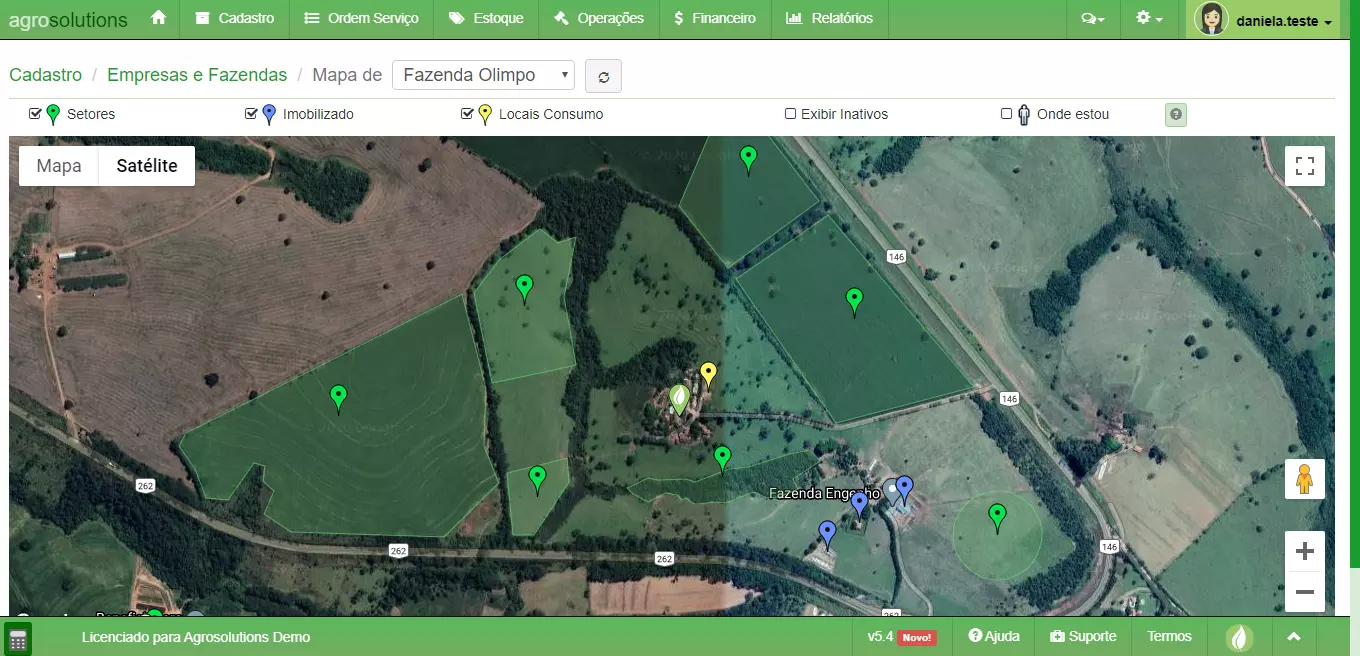Zoom in on the map
Image resolution: width=1360 pixels, height=656 pixels.
pyautogui.click(x=1304, y=551)
